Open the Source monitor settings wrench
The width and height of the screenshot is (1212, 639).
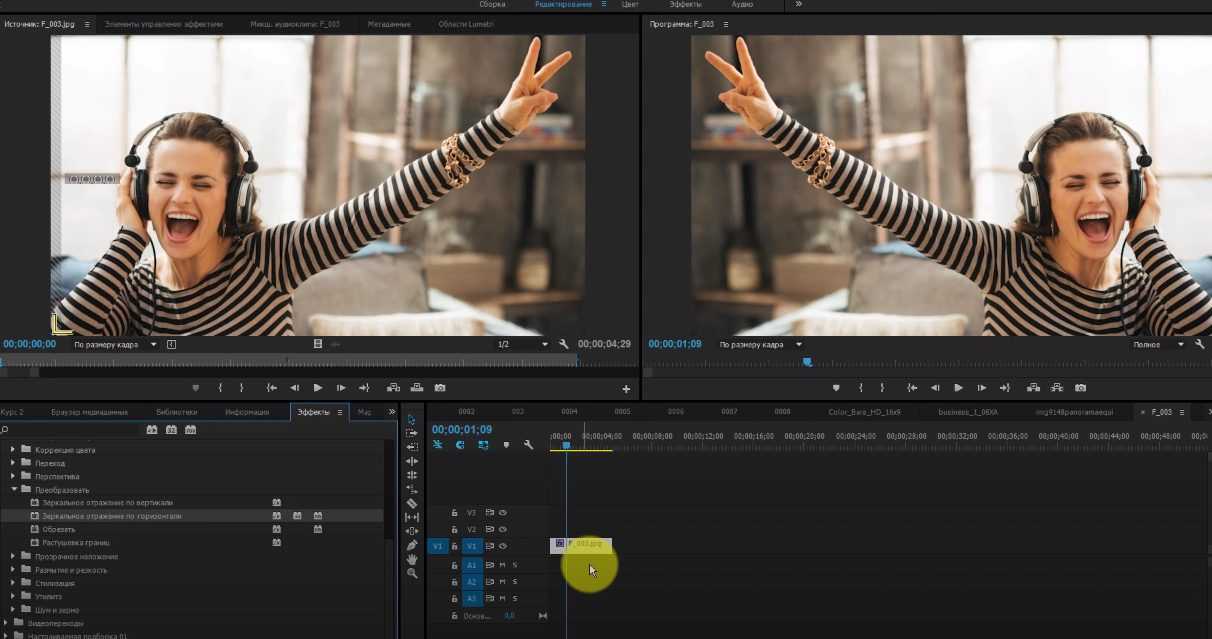tap(564, 344)
